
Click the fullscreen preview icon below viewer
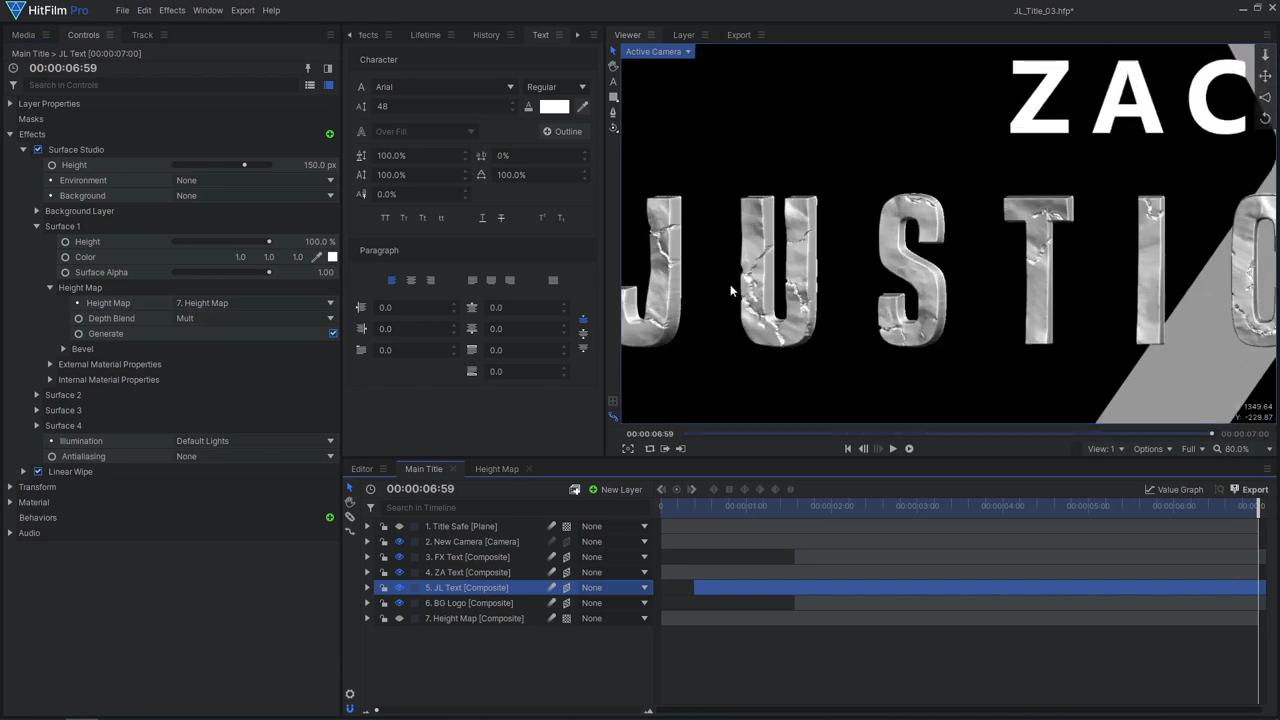pyautogui.click(x=628, y=449)
